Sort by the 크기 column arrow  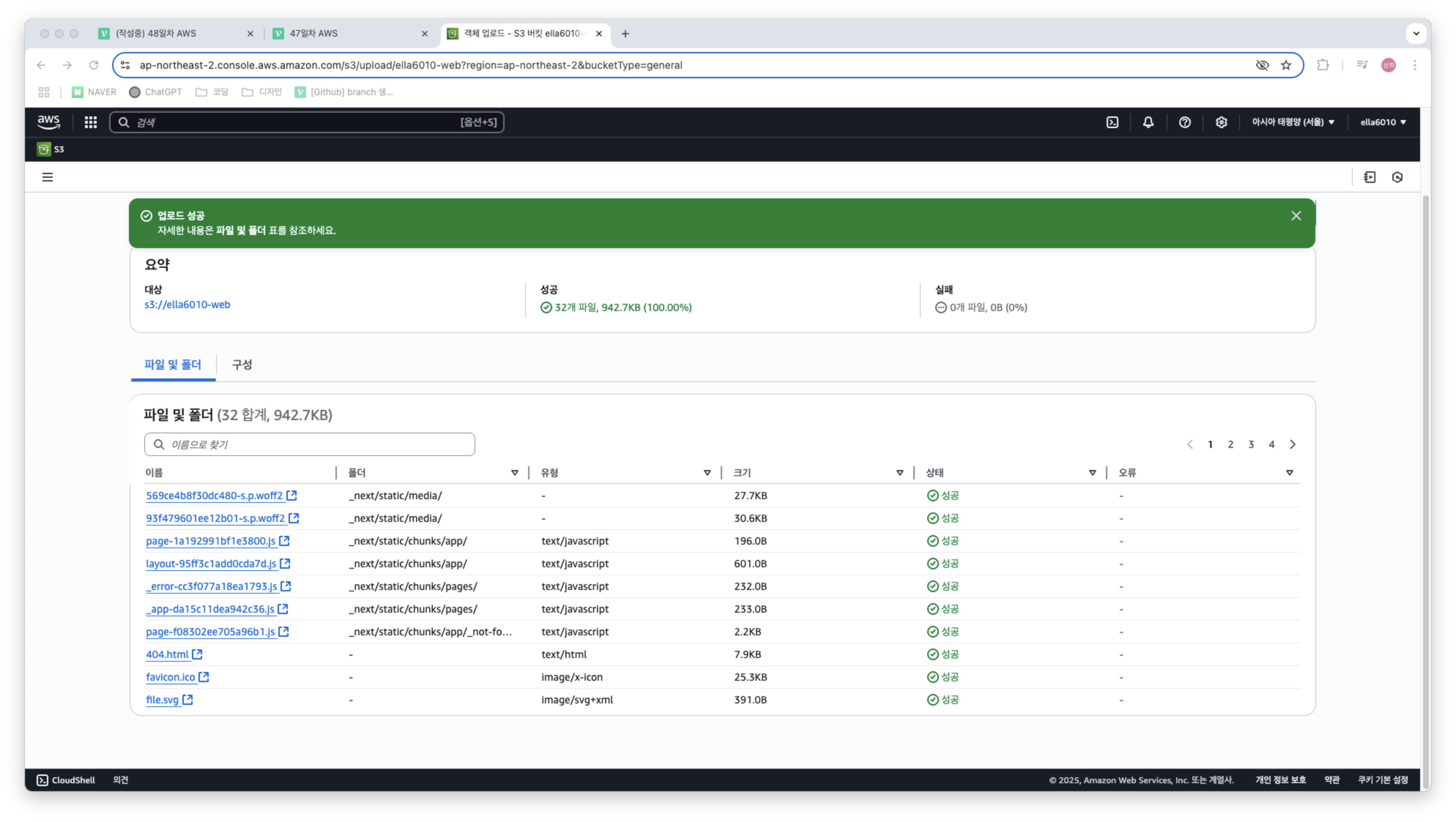pyautogui.click(x=900, y=473)
